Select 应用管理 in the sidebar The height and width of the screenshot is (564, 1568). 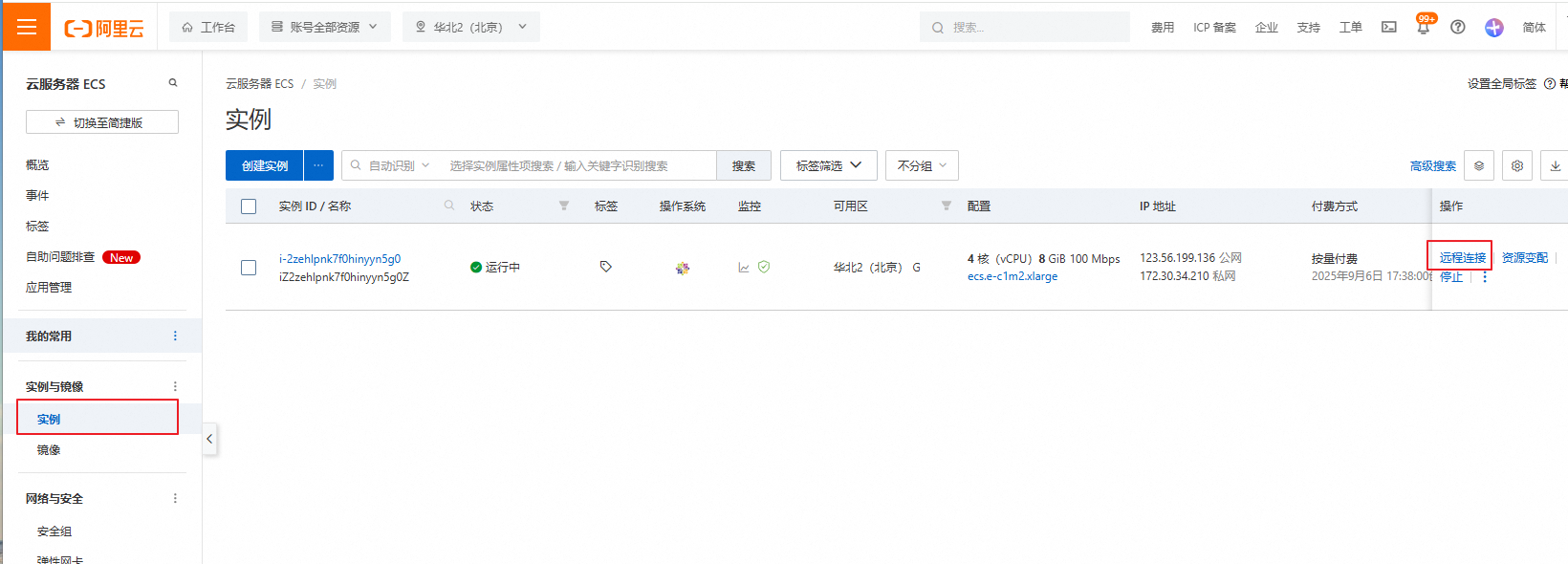tap(49, 288)
